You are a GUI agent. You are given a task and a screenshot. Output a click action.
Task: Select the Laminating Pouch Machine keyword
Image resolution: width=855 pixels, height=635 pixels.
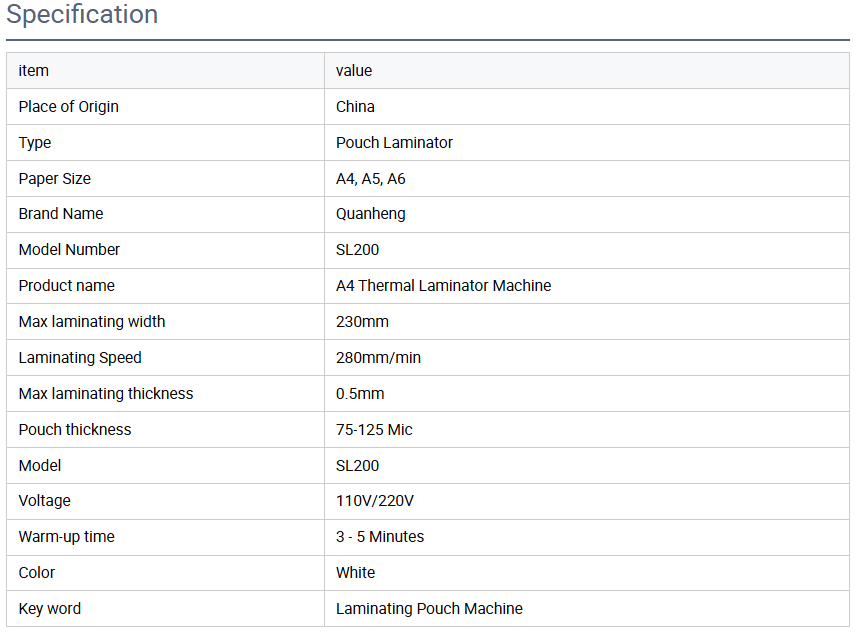coord(429,609)
